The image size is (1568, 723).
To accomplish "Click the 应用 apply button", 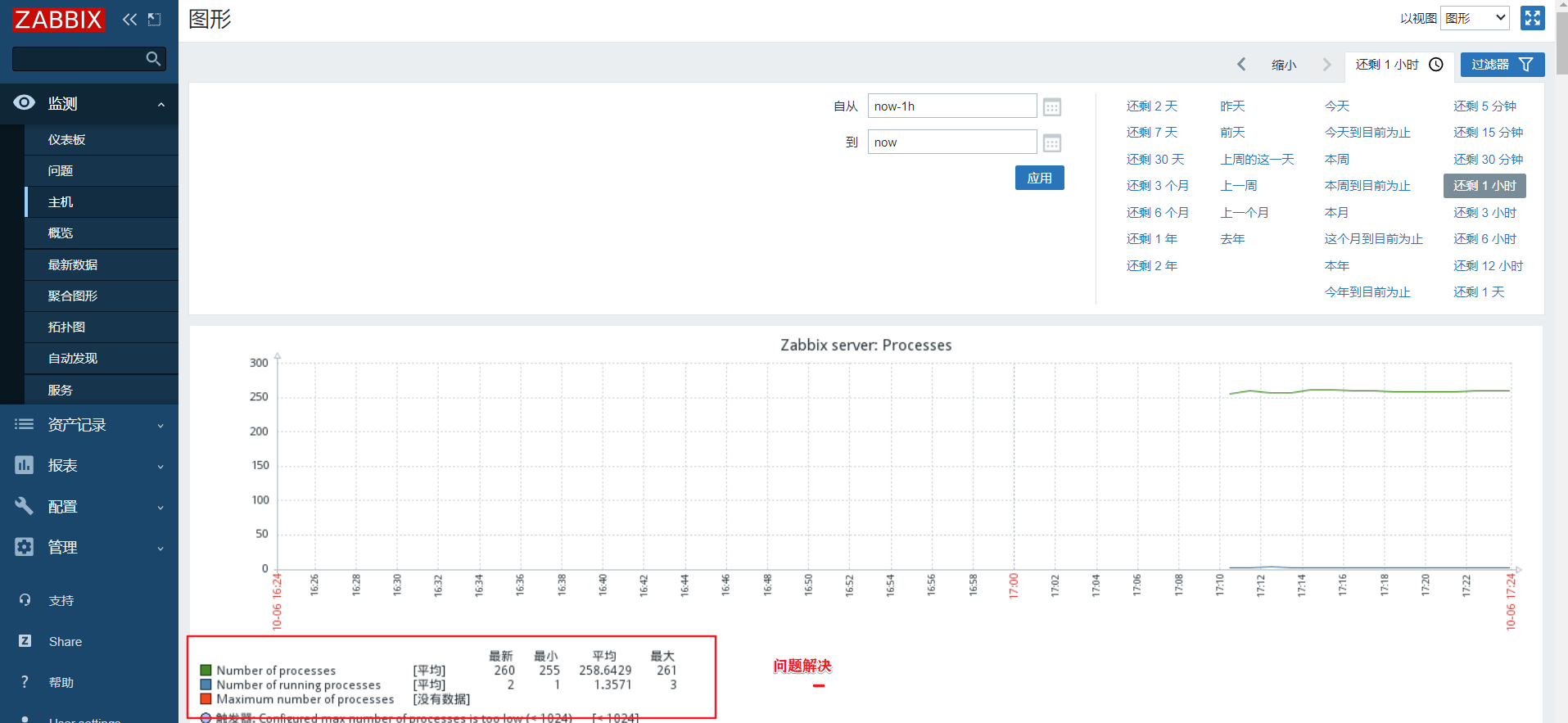I will pyautogui.click(x=1039, y=178).
